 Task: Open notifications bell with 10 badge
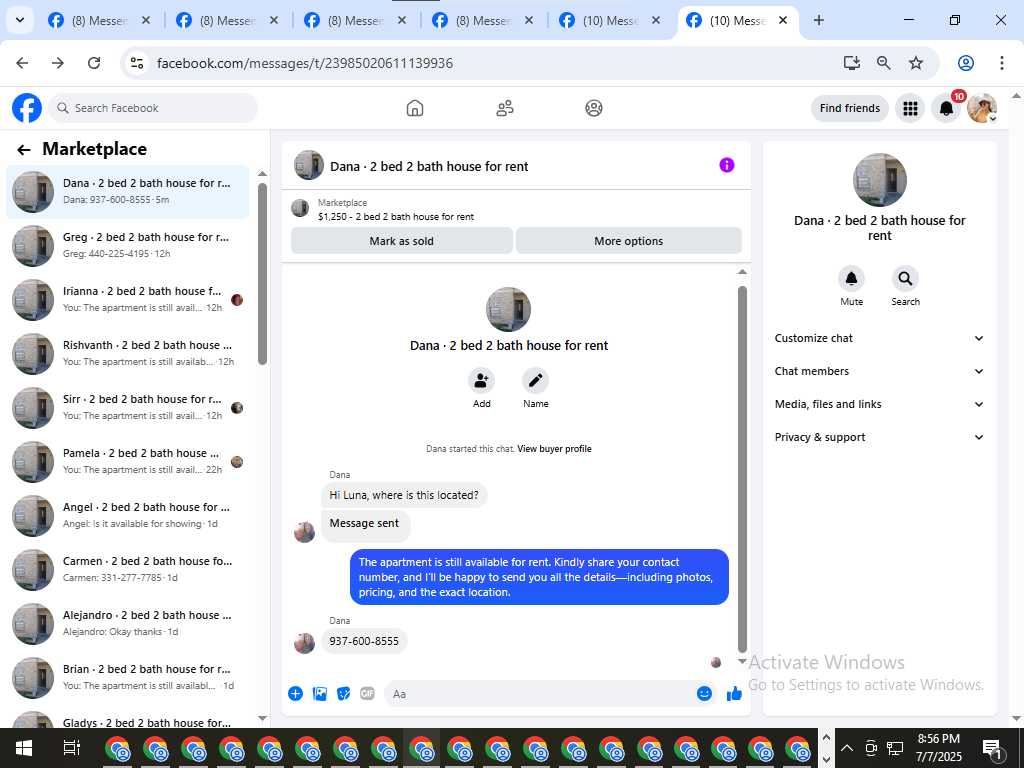tap(946, 108)
